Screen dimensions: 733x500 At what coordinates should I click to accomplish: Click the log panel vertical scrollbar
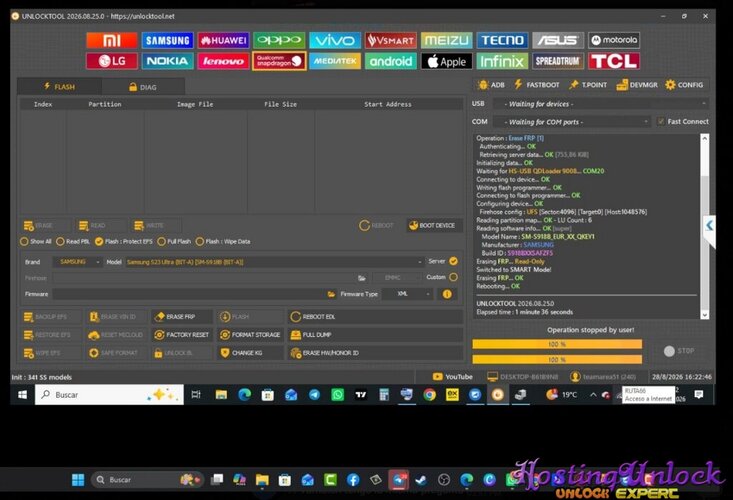pos(704,226)
